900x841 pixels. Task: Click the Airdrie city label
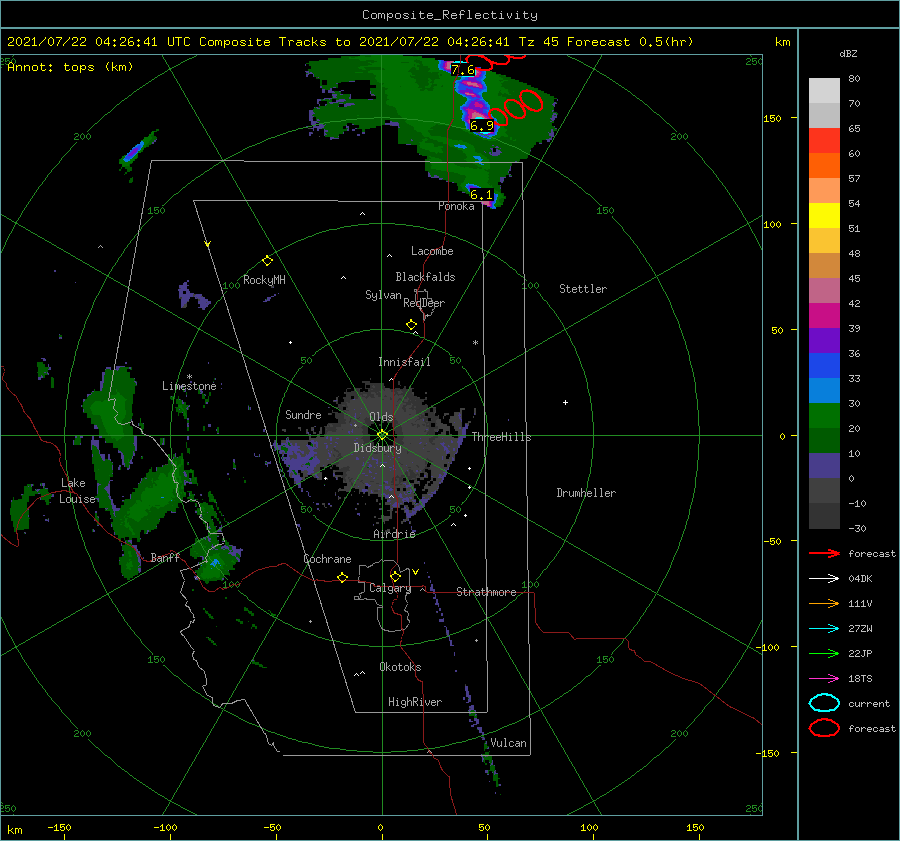(x=394, y=534)
